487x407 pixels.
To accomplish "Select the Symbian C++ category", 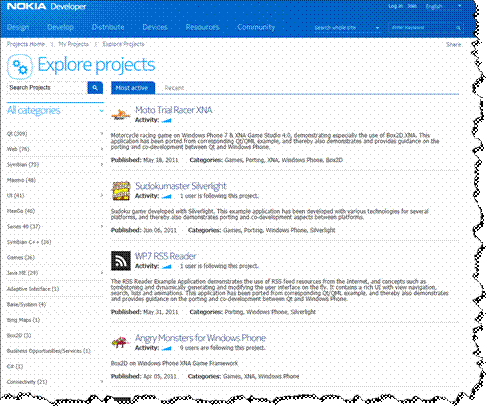I will coord(29,242).
